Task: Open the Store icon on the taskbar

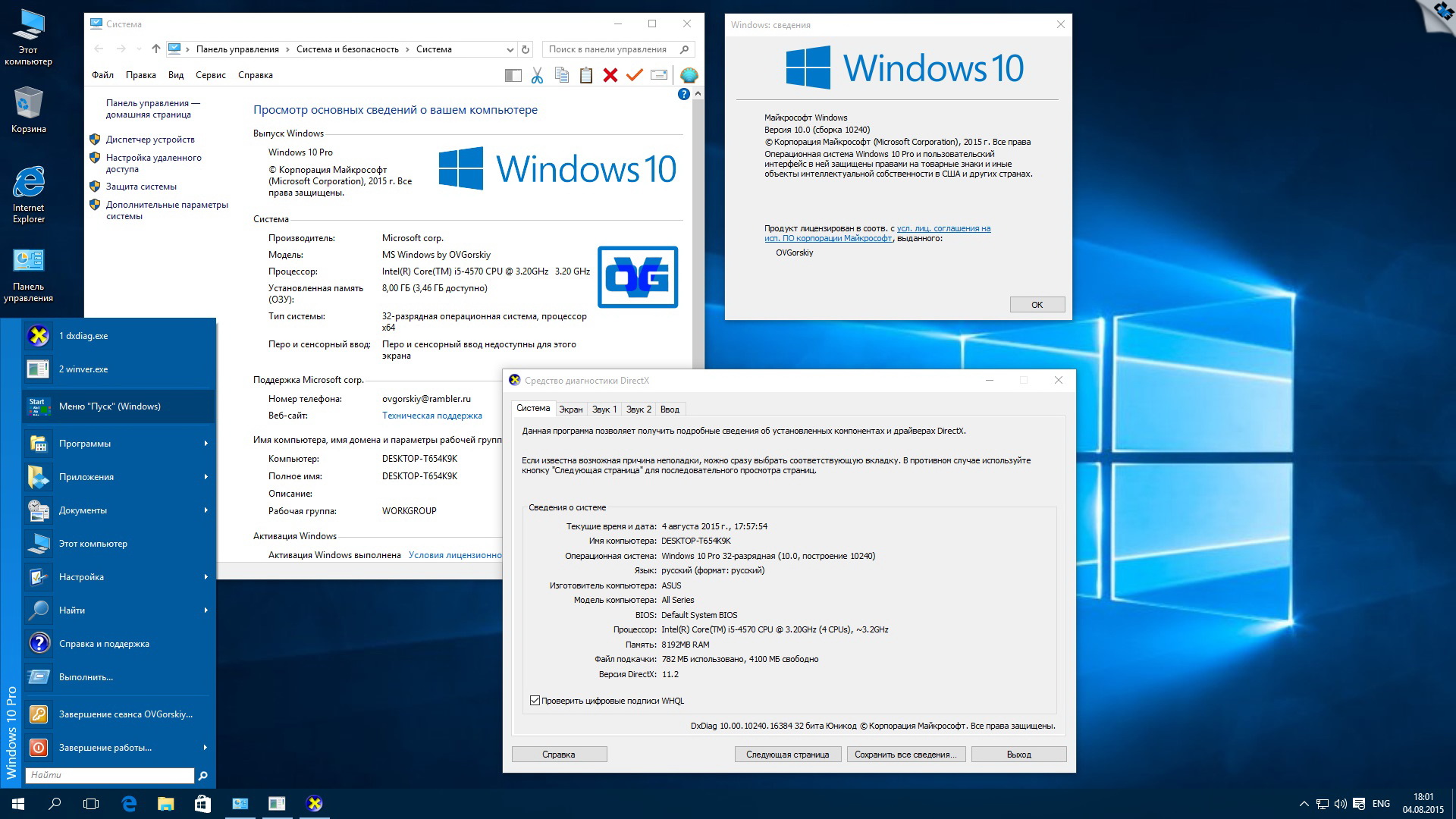Action: [x=202, y=804]
